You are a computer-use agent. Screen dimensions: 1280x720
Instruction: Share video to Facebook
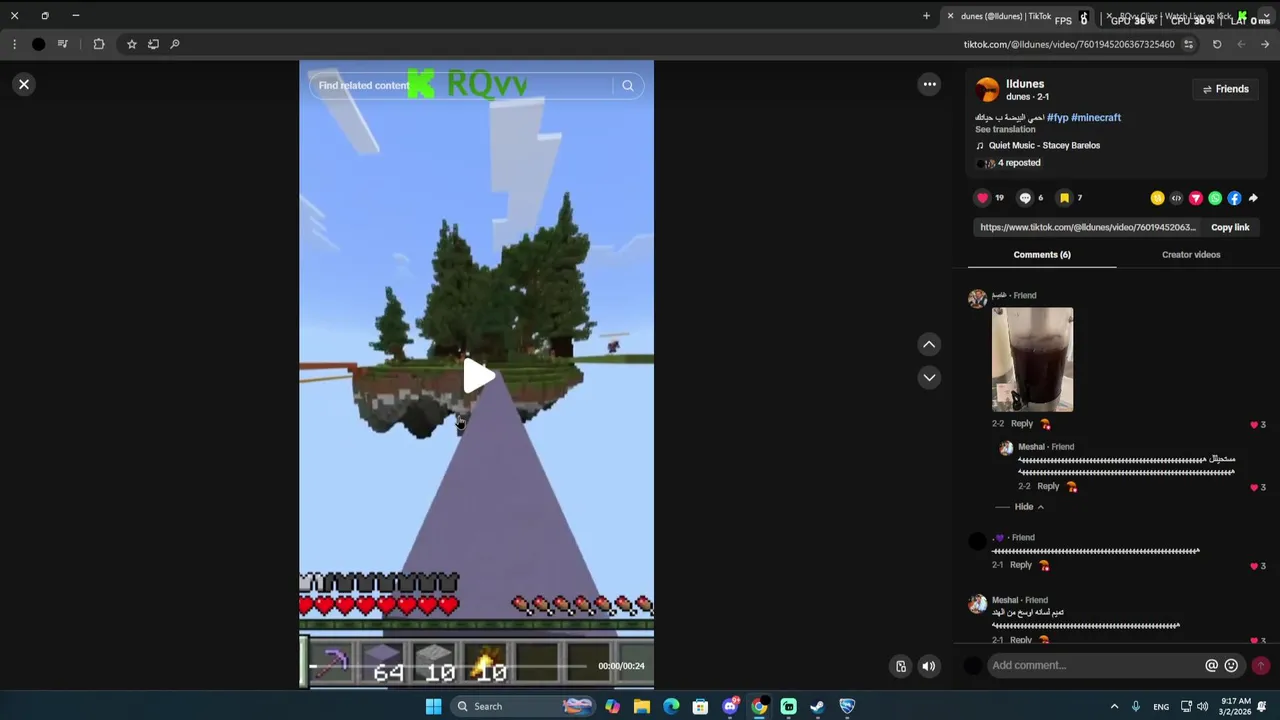(1234, 198)
